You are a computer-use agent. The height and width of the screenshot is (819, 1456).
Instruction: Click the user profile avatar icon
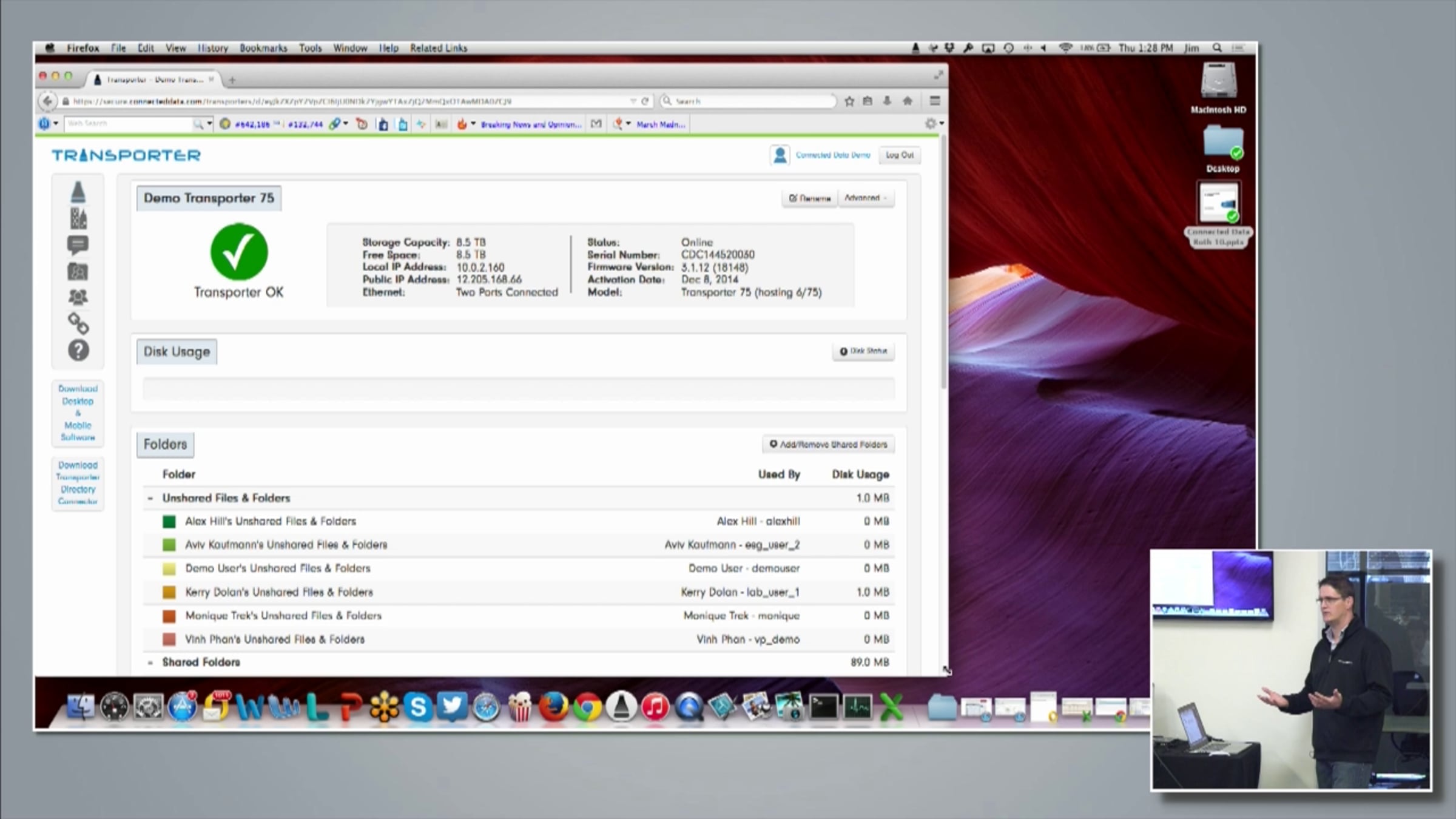(780, 155)
